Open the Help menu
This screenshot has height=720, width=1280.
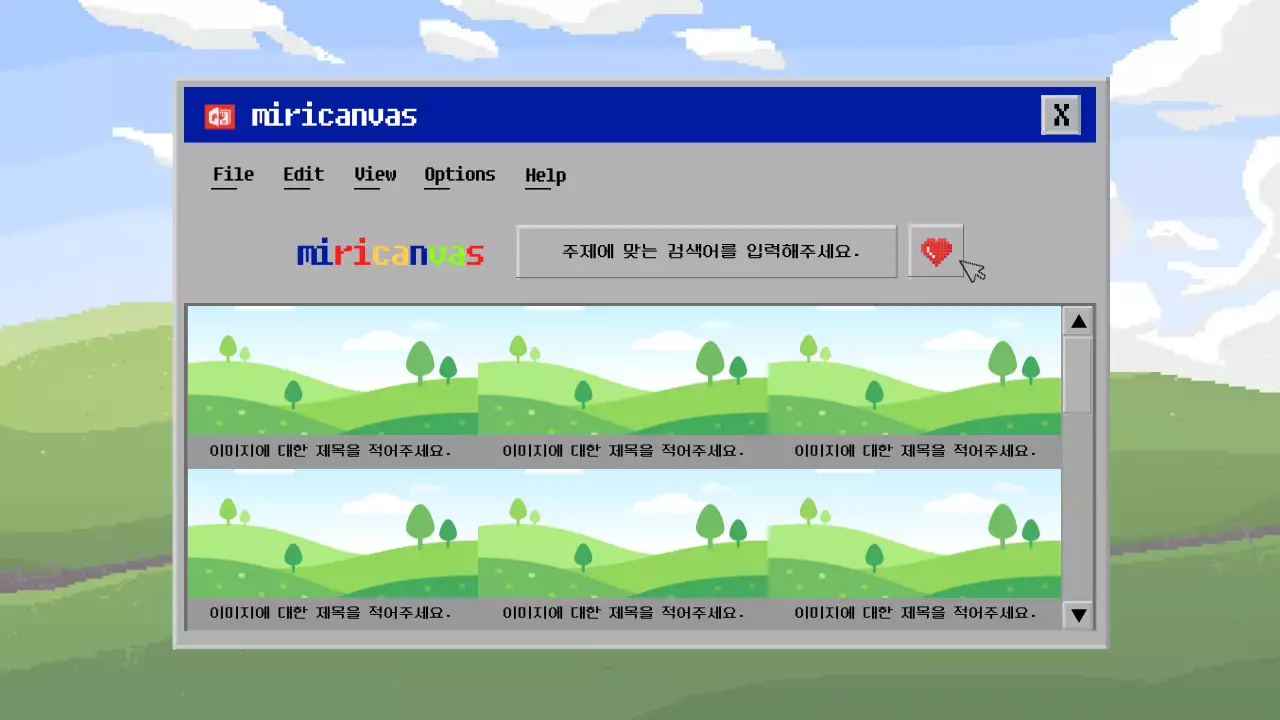[x=545, y=174]
